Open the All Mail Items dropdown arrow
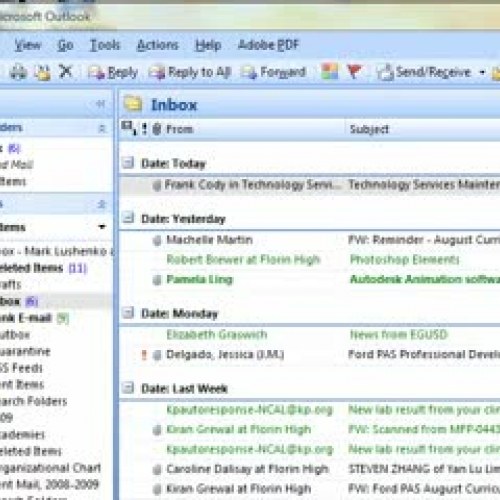500x500 pixels. 102,227
